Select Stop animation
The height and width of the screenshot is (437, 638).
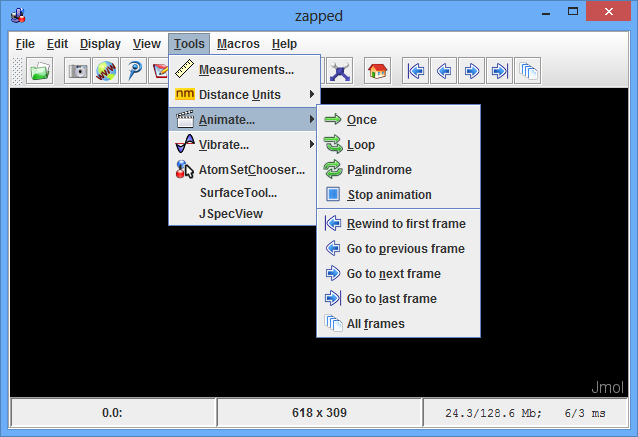(398, 194)
